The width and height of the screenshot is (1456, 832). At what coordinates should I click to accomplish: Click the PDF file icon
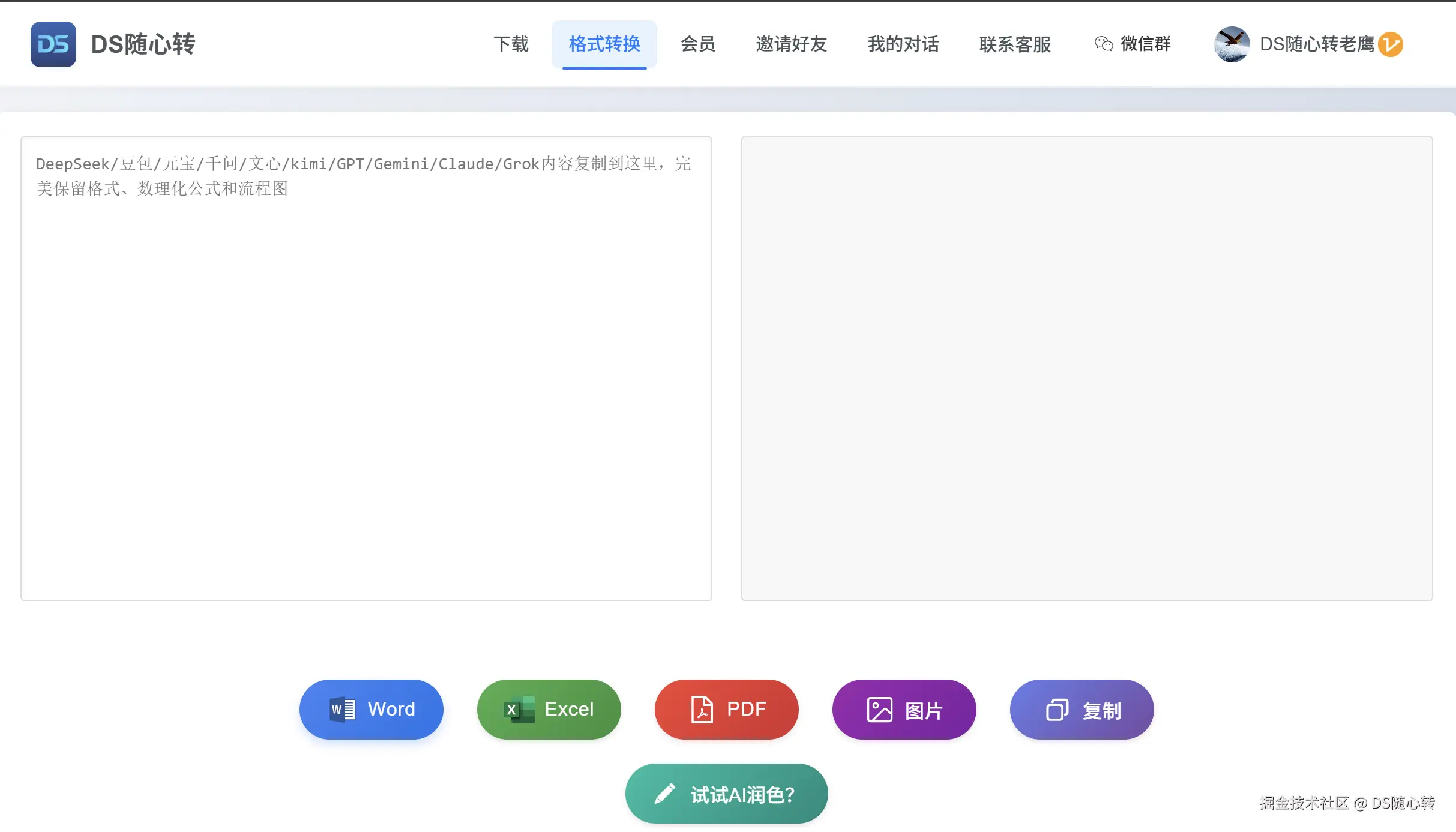click(702, 710)
